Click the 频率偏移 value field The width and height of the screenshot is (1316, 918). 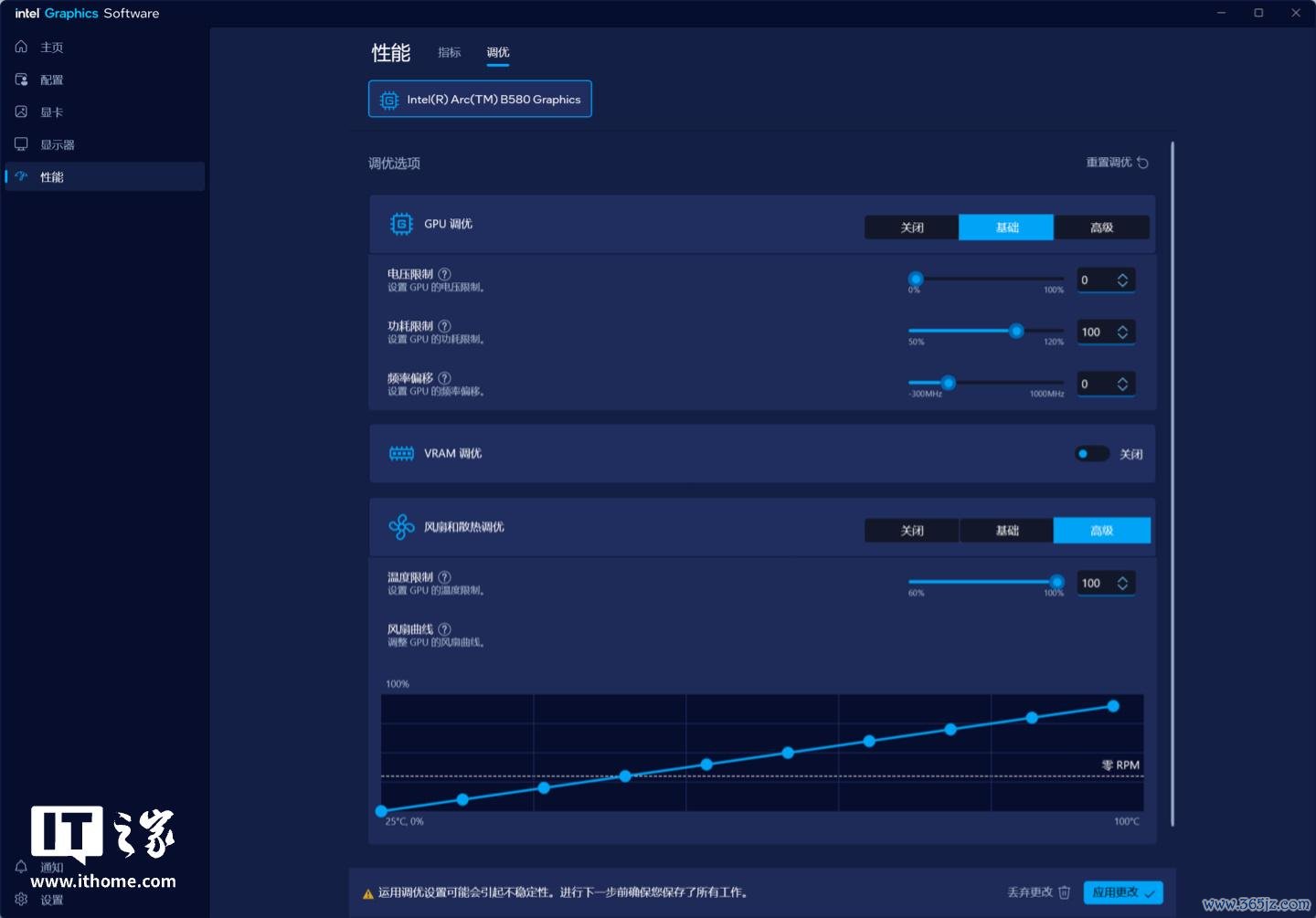pos(1105,384)
